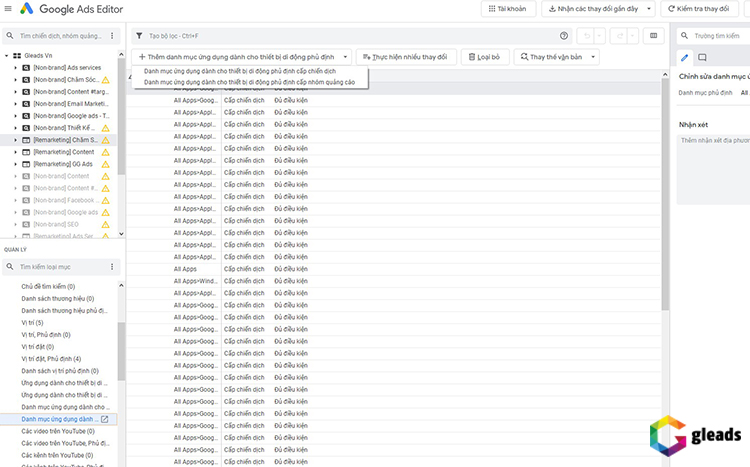Viewport: 750px width, 467px height.
Task: Open the comments speech bubble tab
Action: (x=703, y=57)
